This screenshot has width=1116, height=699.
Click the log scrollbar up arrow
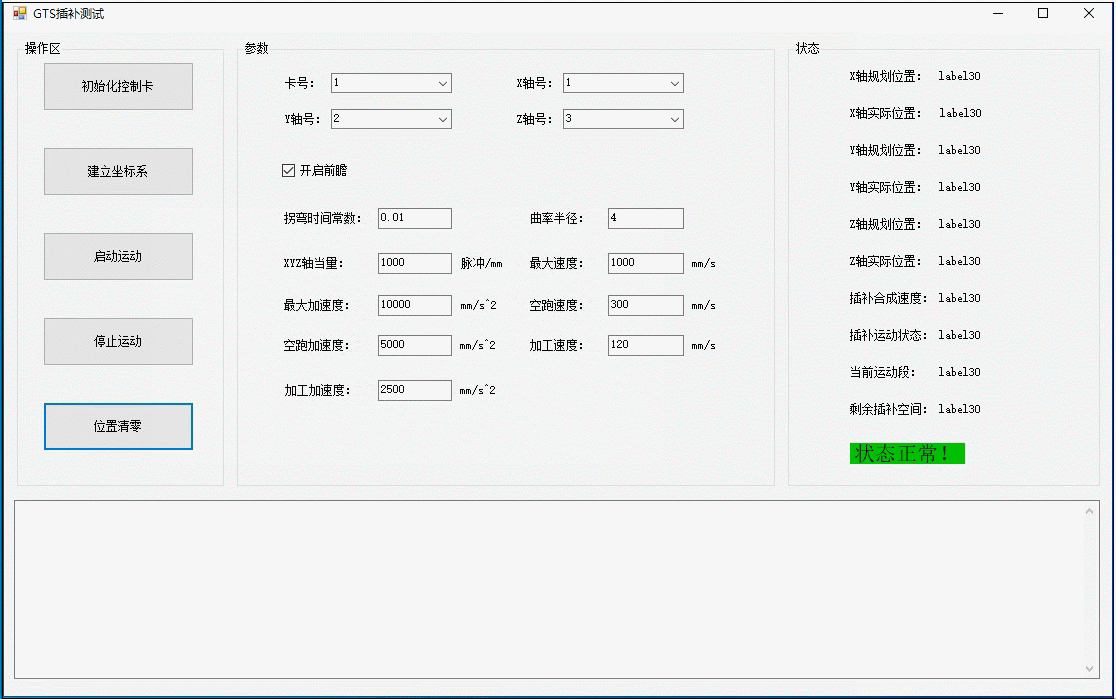click(x=1089, y=511)
